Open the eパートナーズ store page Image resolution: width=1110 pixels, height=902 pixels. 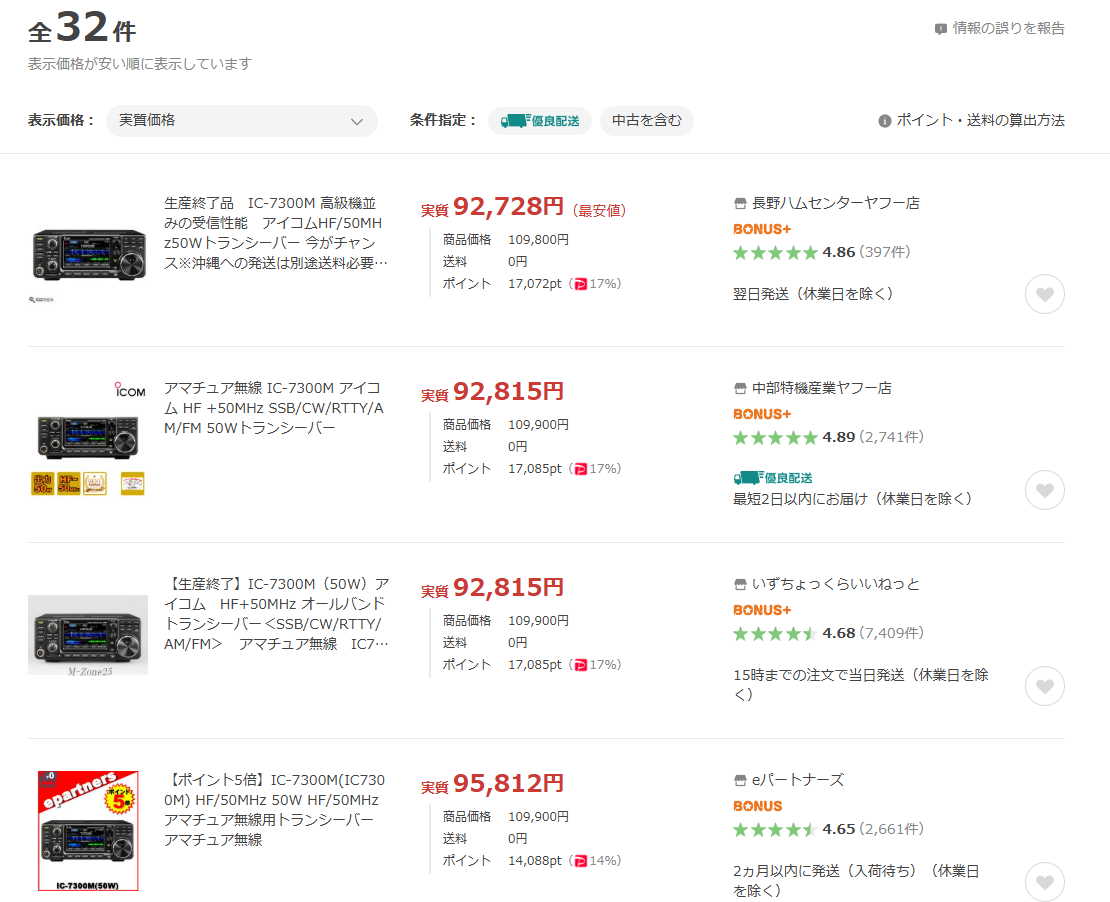tap(797, 780)
